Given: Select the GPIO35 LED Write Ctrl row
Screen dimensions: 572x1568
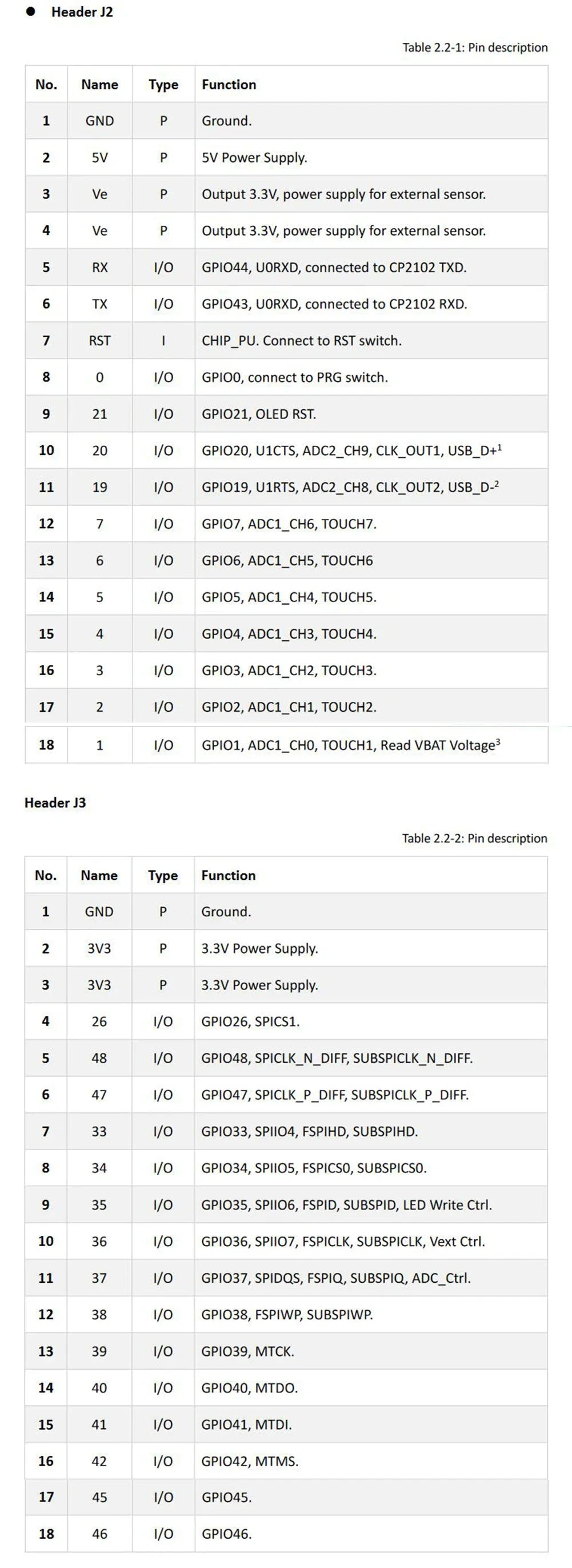Looking at the screenshot, I should pyautogui.click(x=286, y=1204).
